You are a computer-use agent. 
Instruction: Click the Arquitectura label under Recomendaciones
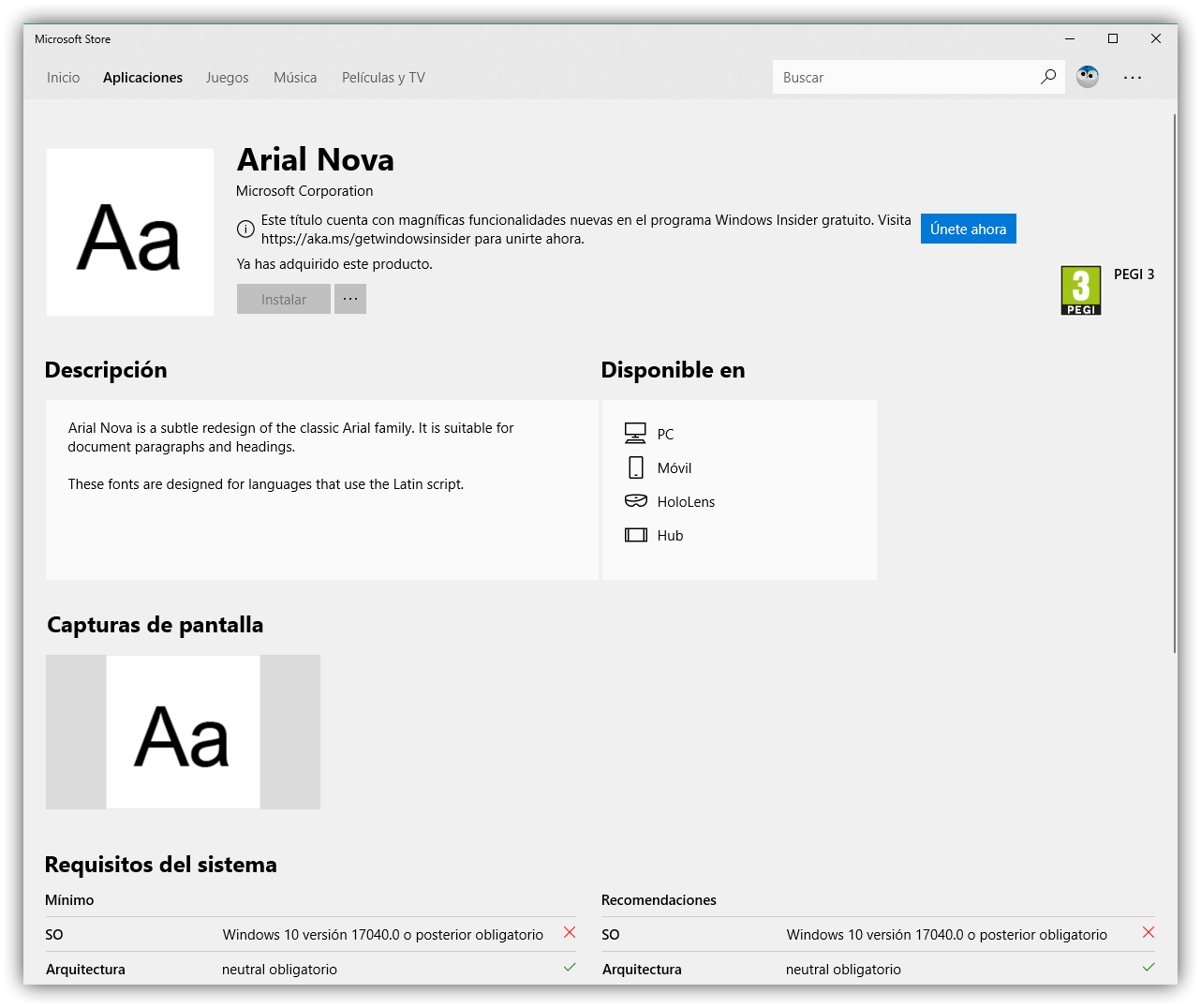pos(642,970)
